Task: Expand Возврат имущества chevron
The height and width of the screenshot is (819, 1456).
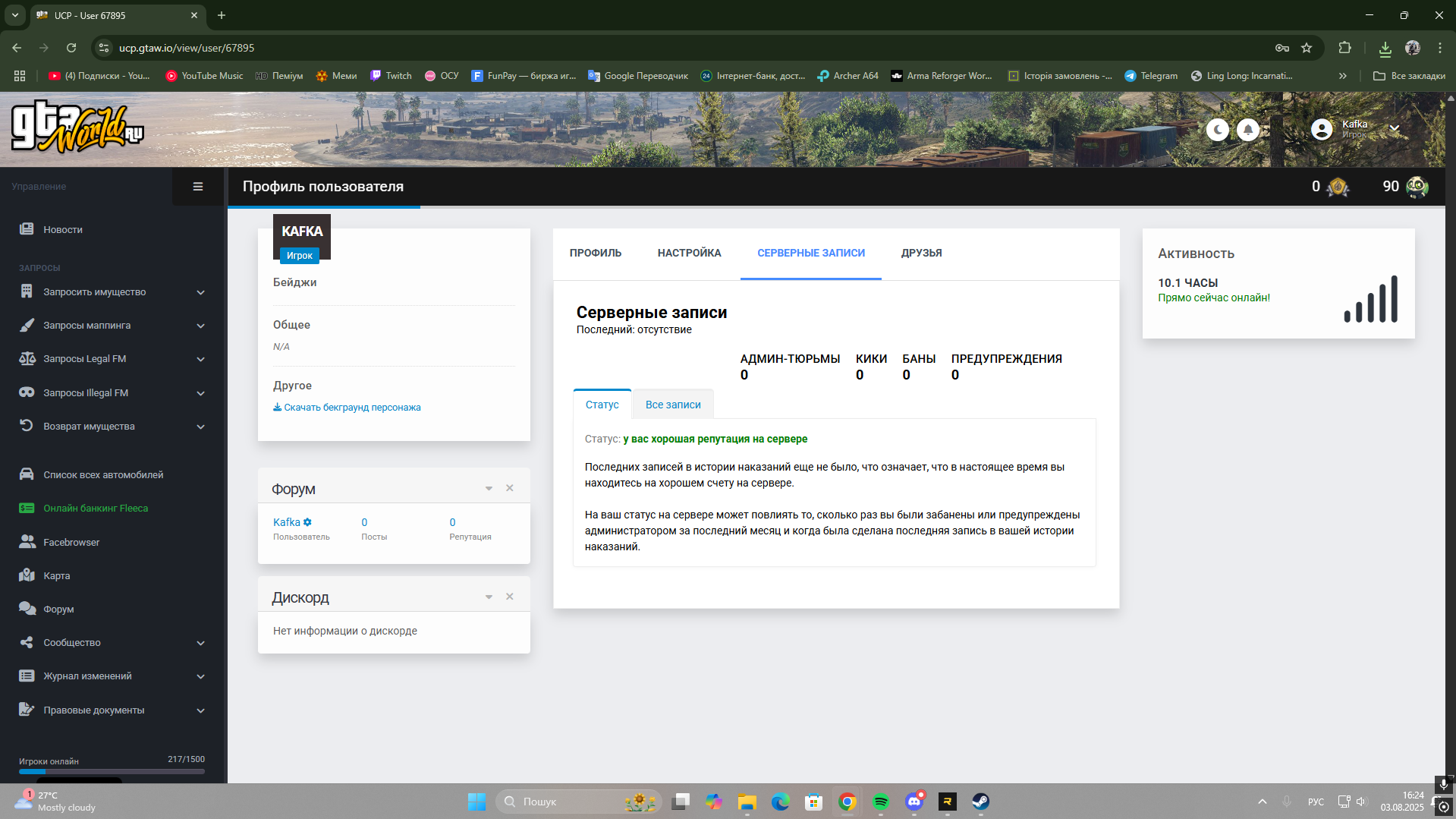Action: coord(201,427)
